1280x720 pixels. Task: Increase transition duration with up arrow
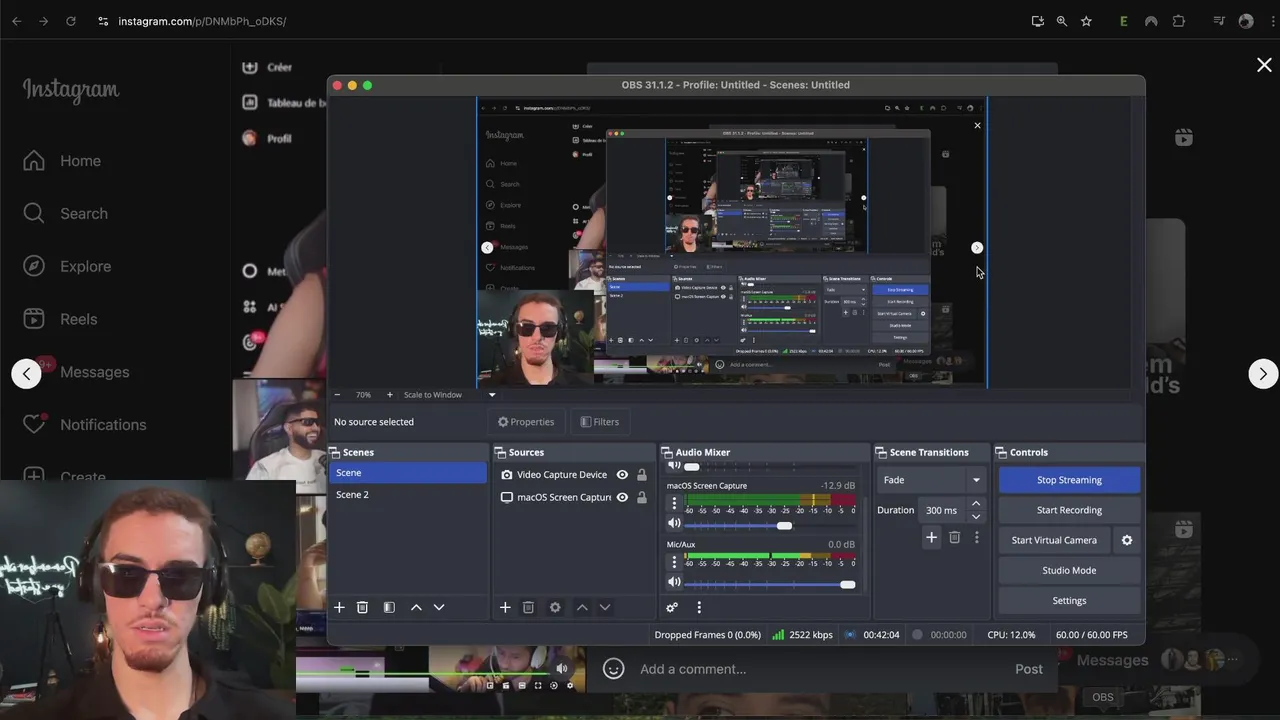pos(976,504)
